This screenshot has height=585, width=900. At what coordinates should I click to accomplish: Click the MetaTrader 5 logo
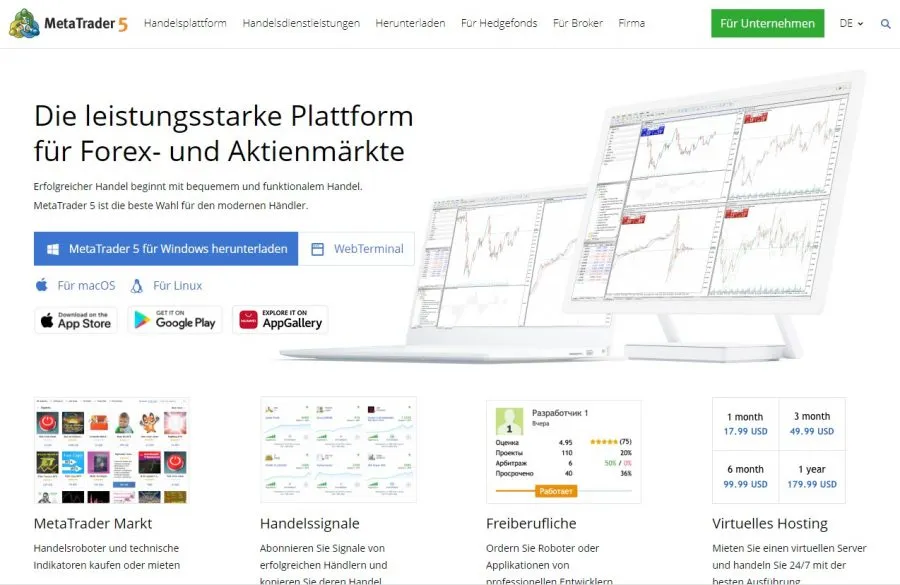pyautogui.click(x=71, y=23)
